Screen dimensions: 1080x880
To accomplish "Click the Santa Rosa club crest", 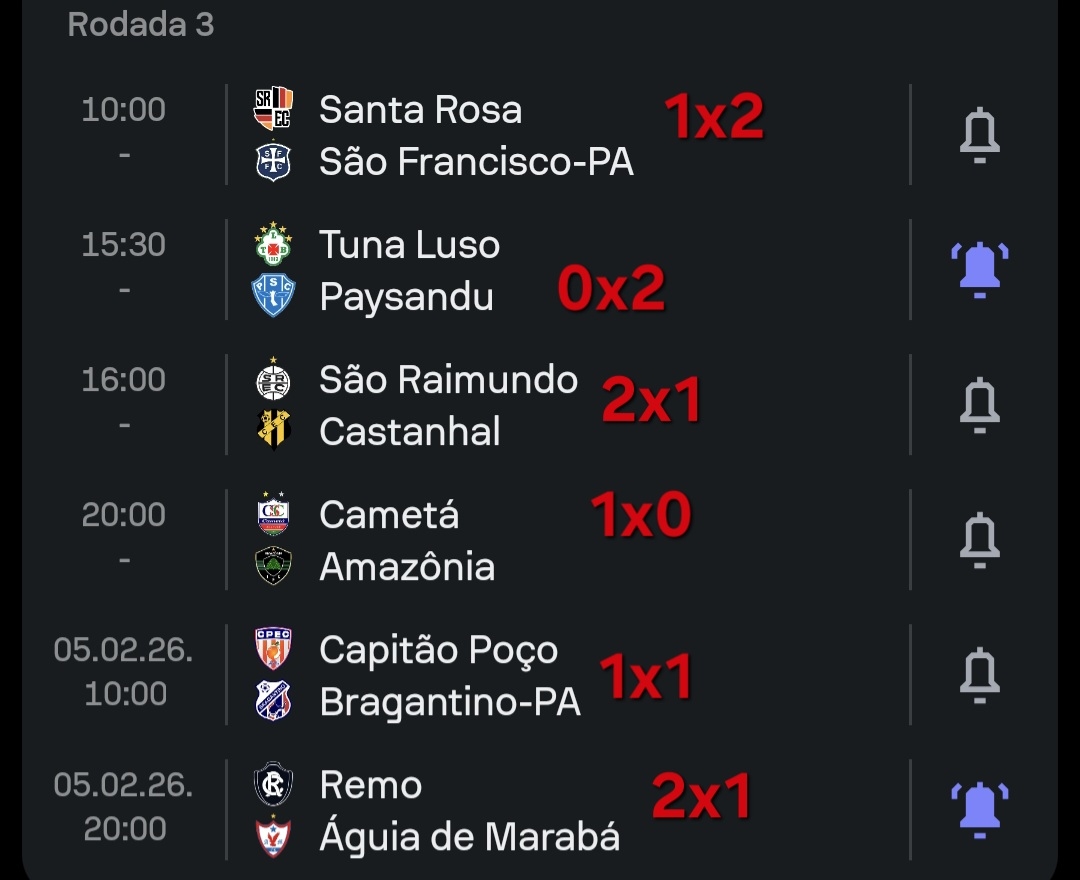I will tap(273, 109).
